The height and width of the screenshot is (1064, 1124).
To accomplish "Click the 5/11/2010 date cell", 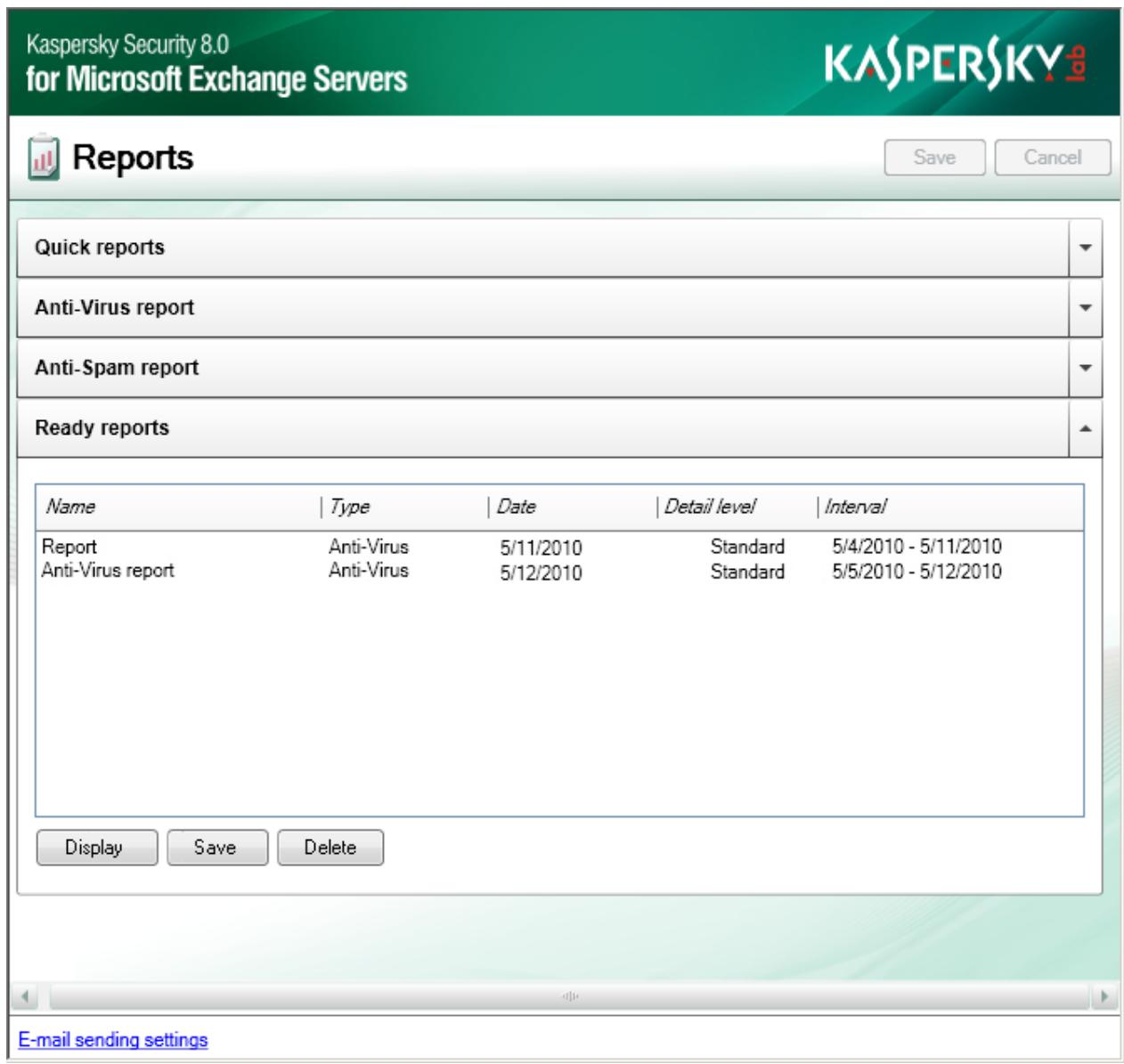I will 541,548.
